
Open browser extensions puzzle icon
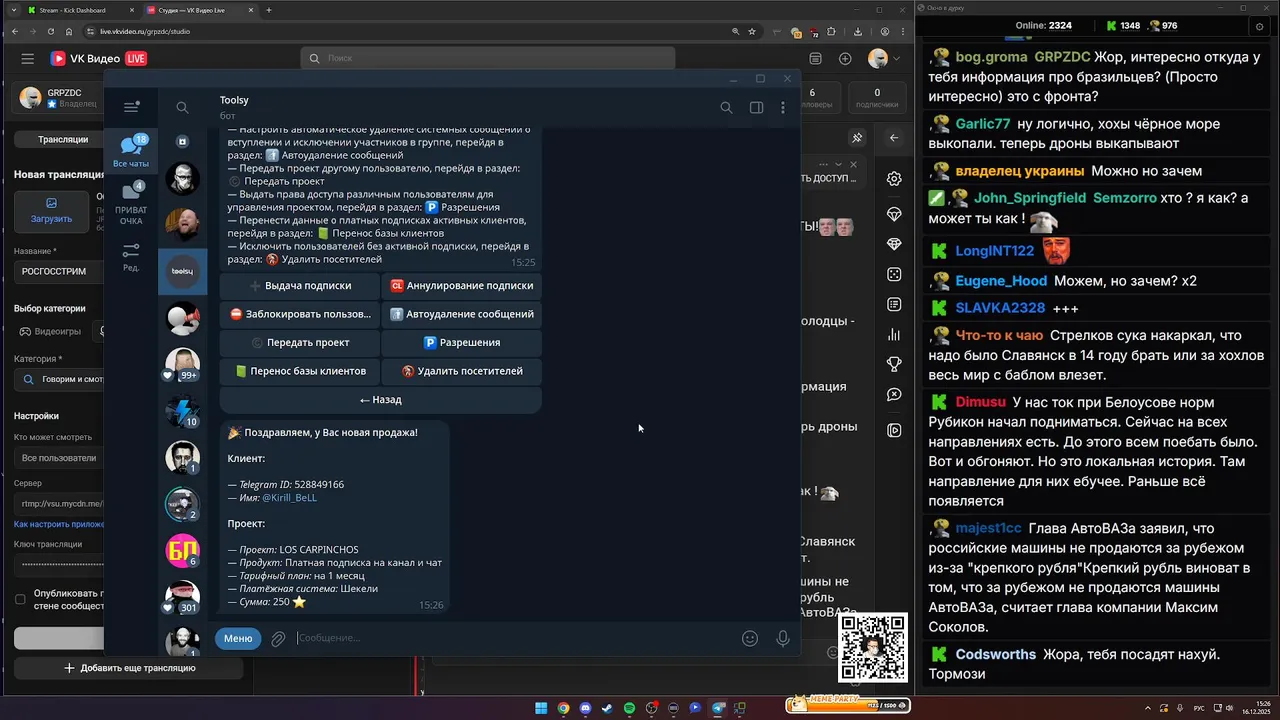click(831, 31)
